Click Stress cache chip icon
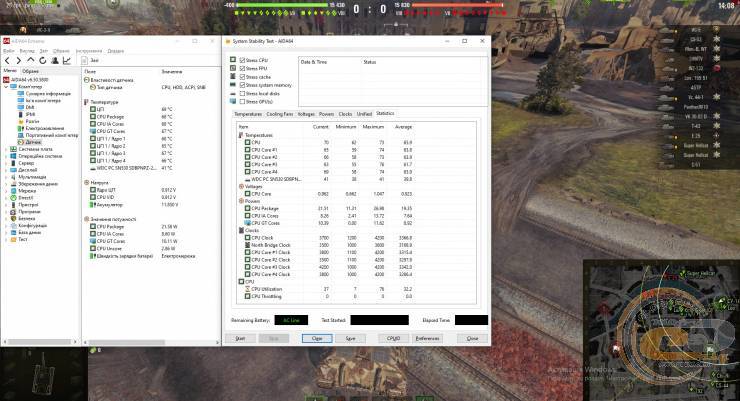Screen dimensions: 740x401 click(233, 76)
